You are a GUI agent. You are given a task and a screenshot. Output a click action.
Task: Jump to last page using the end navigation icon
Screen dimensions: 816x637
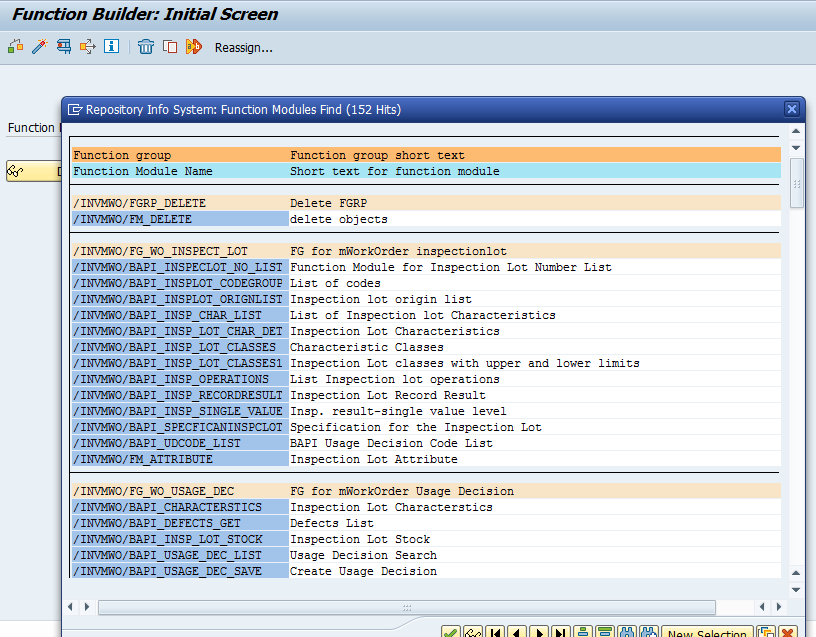[561, 630]
